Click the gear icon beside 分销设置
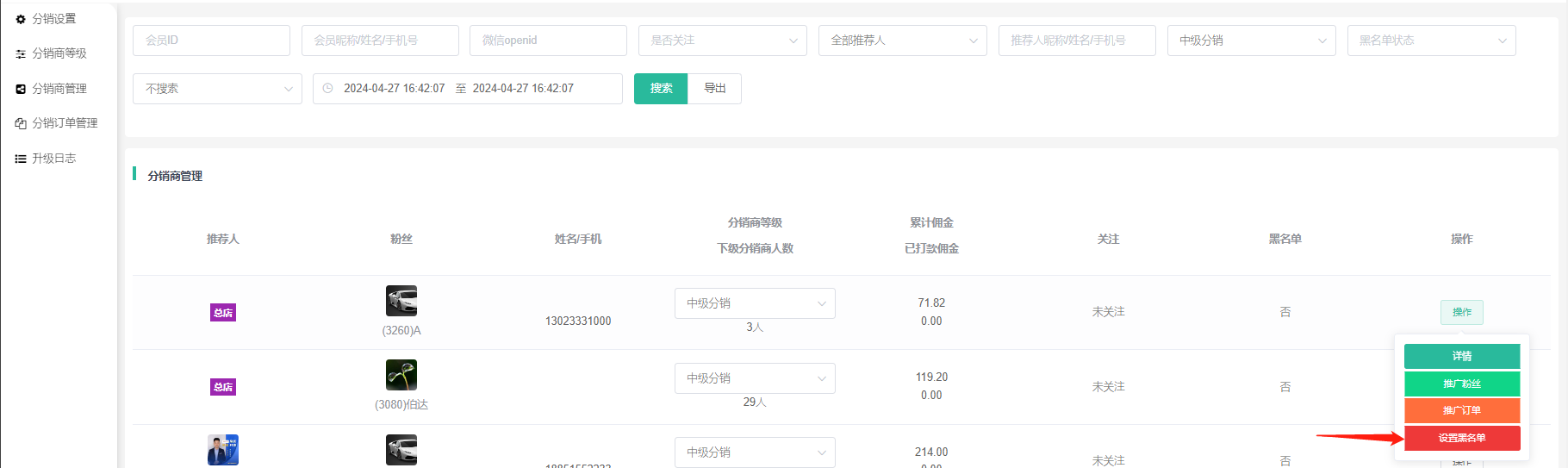Screen dimensions: 1568x468 click(x=21, y=19)
